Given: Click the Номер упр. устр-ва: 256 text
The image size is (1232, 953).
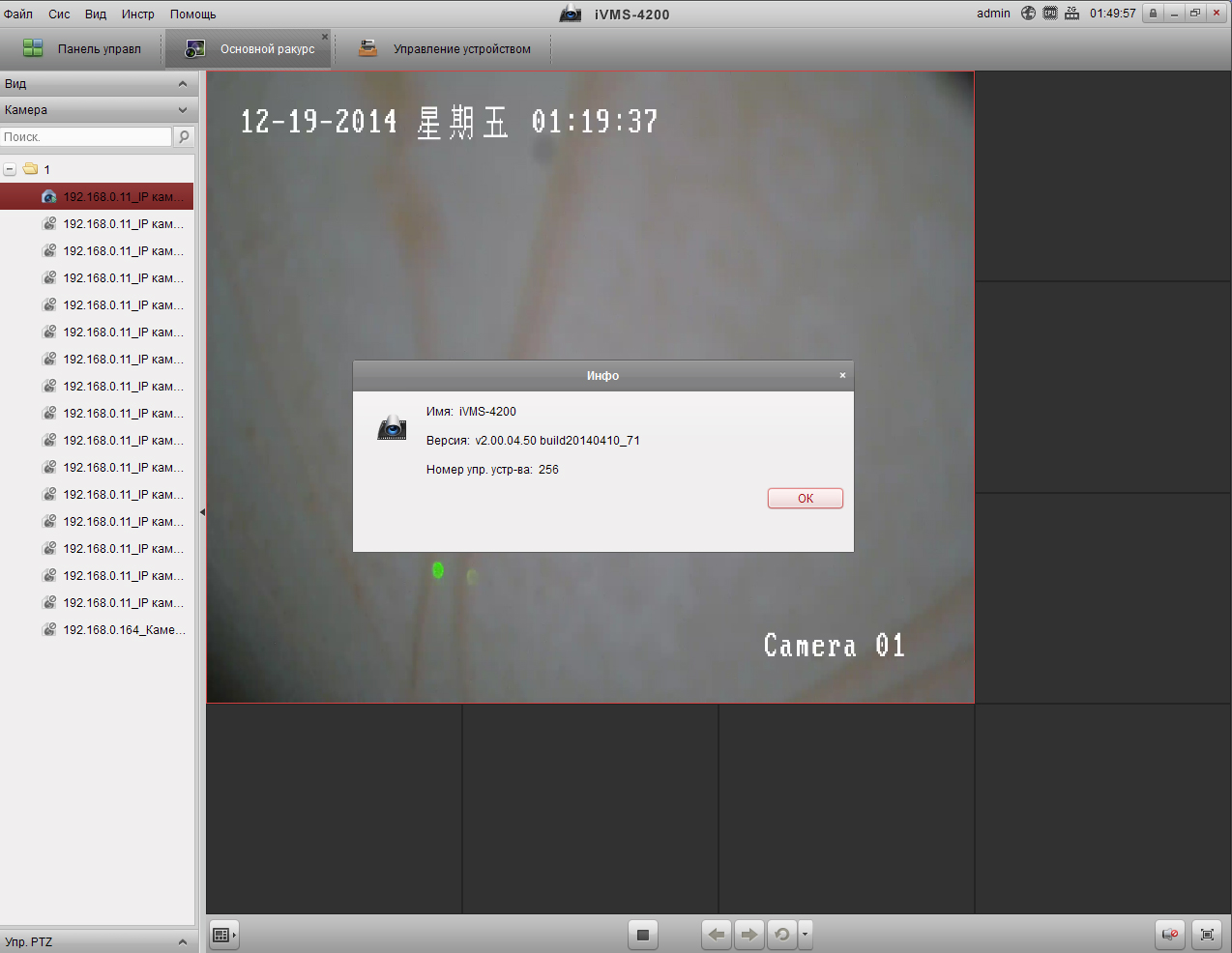Looking at the screenshot, I should [x=492, y=470].
